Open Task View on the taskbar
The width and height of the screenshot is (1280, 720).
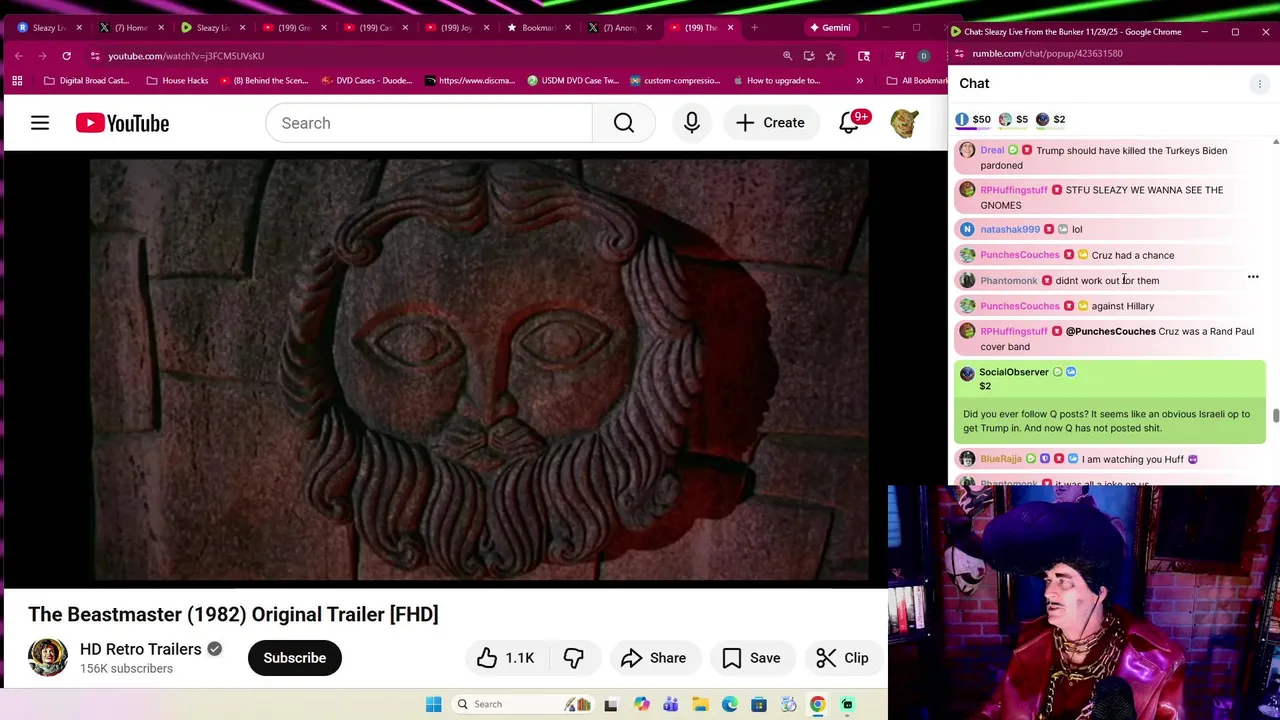611,704
